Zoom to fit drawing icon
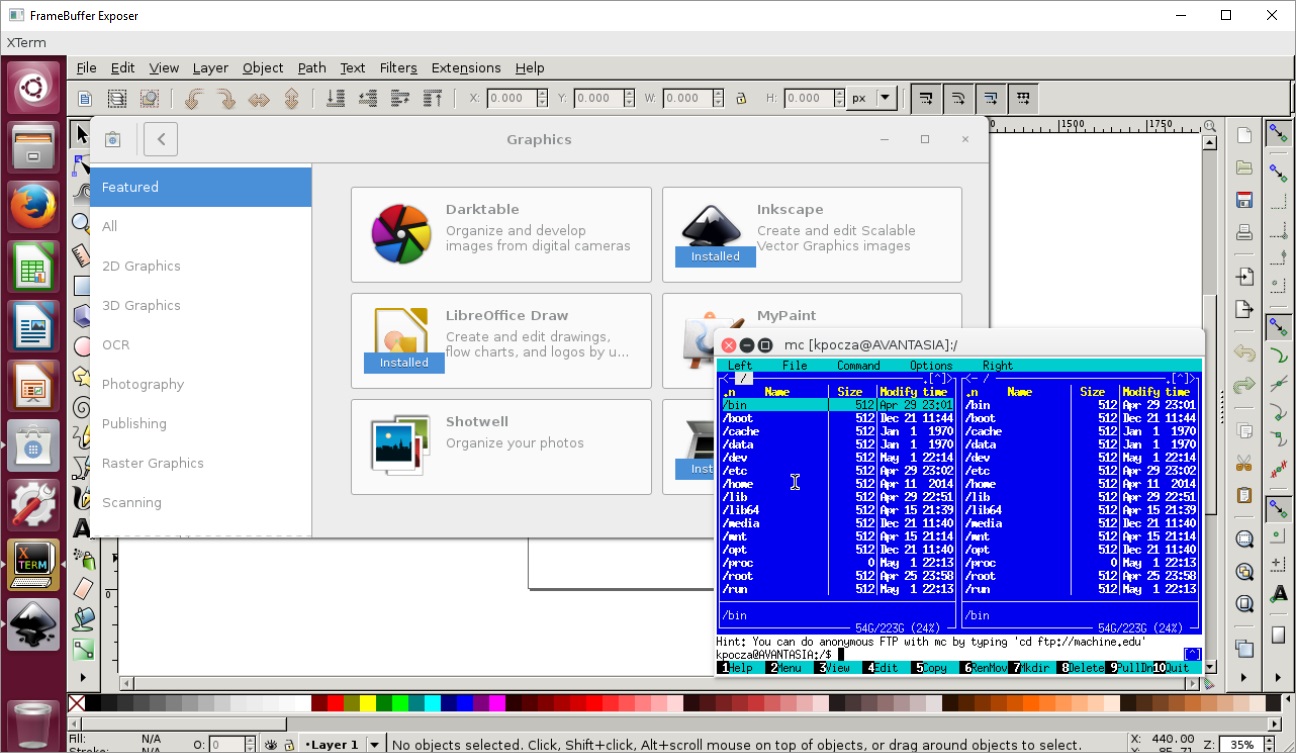 (1244, 572)
